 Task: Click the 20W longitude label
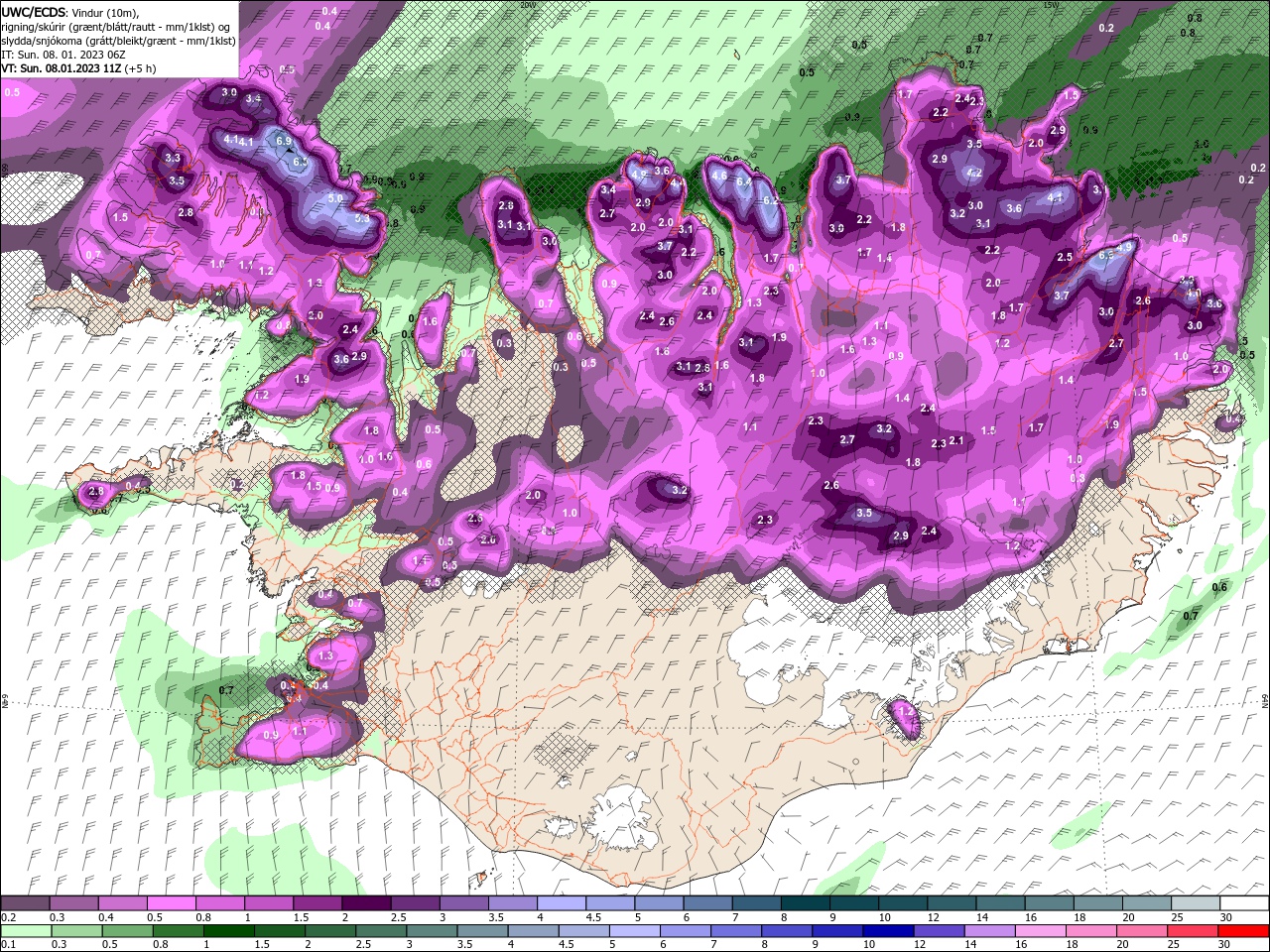(526, 5)
